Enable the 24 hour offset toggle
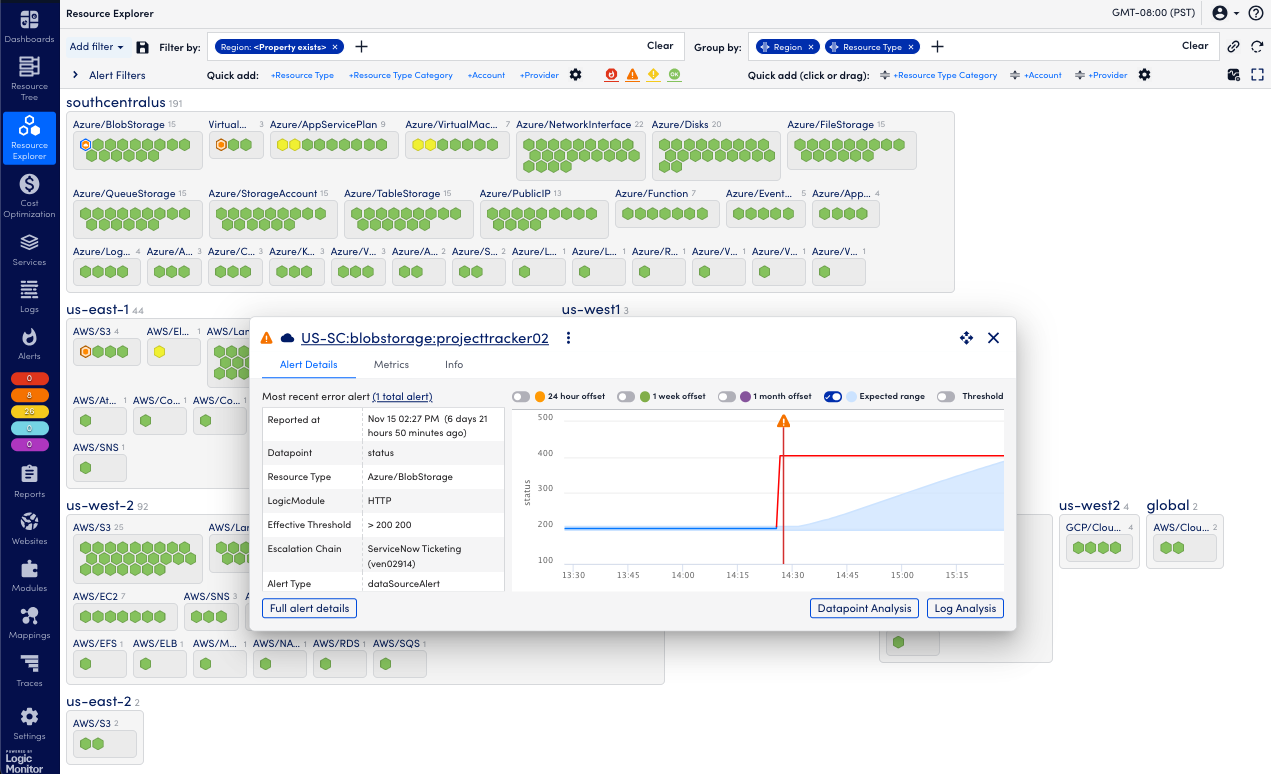Image resolution: width=1271 pixels, height=774 pixels. (521, 396)
